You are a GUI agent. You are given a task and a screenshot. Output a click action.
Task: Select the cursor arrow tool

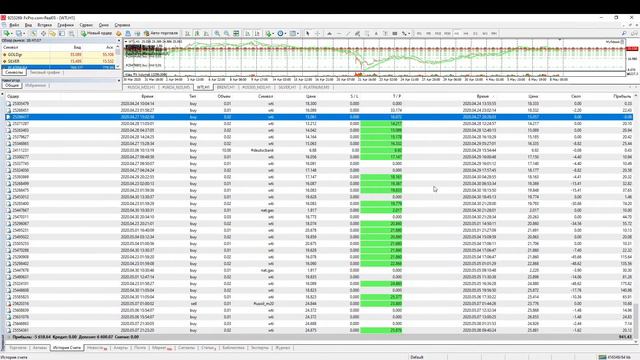coord(308,33)
